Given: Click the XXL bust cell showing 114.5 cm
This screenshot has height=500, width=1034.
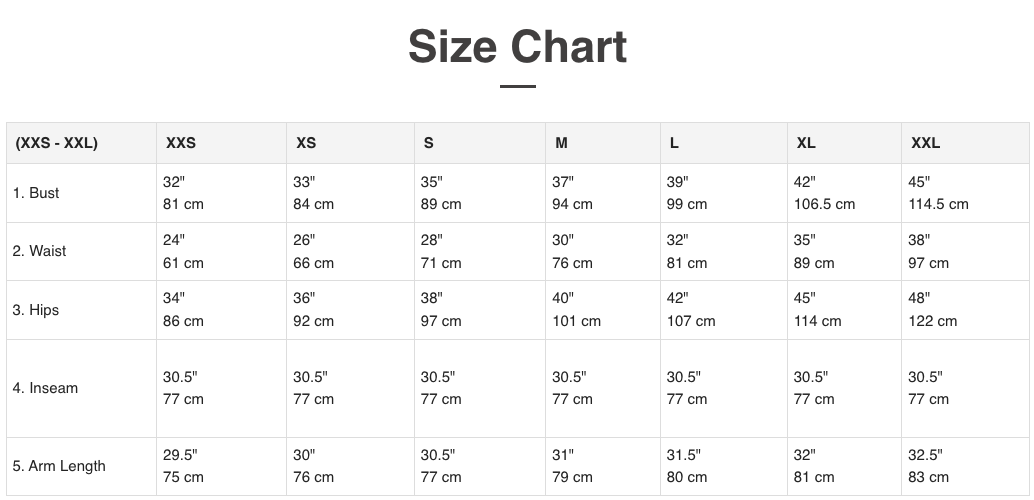Looking at the screenshot, I should tap(938, 204).
